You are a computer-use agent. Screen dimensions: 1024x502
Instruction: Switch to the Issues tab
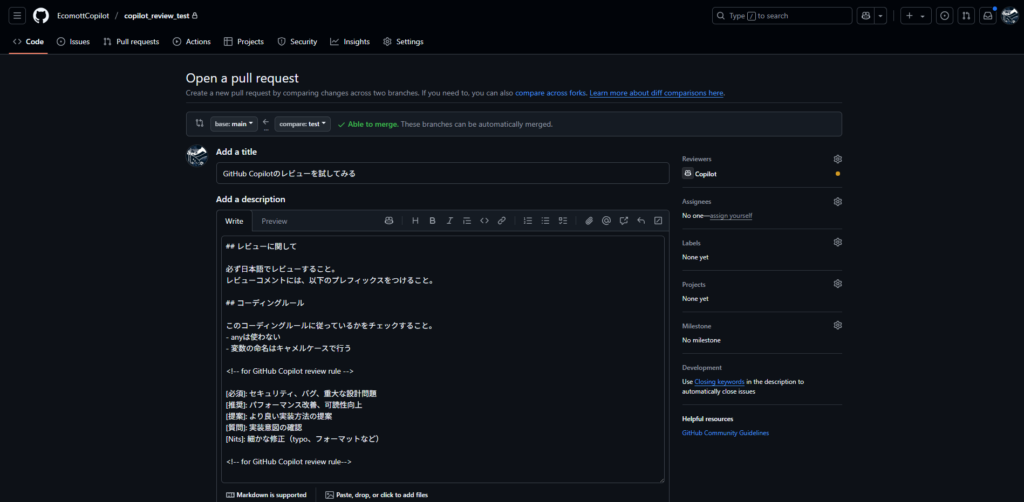point(73,42)
